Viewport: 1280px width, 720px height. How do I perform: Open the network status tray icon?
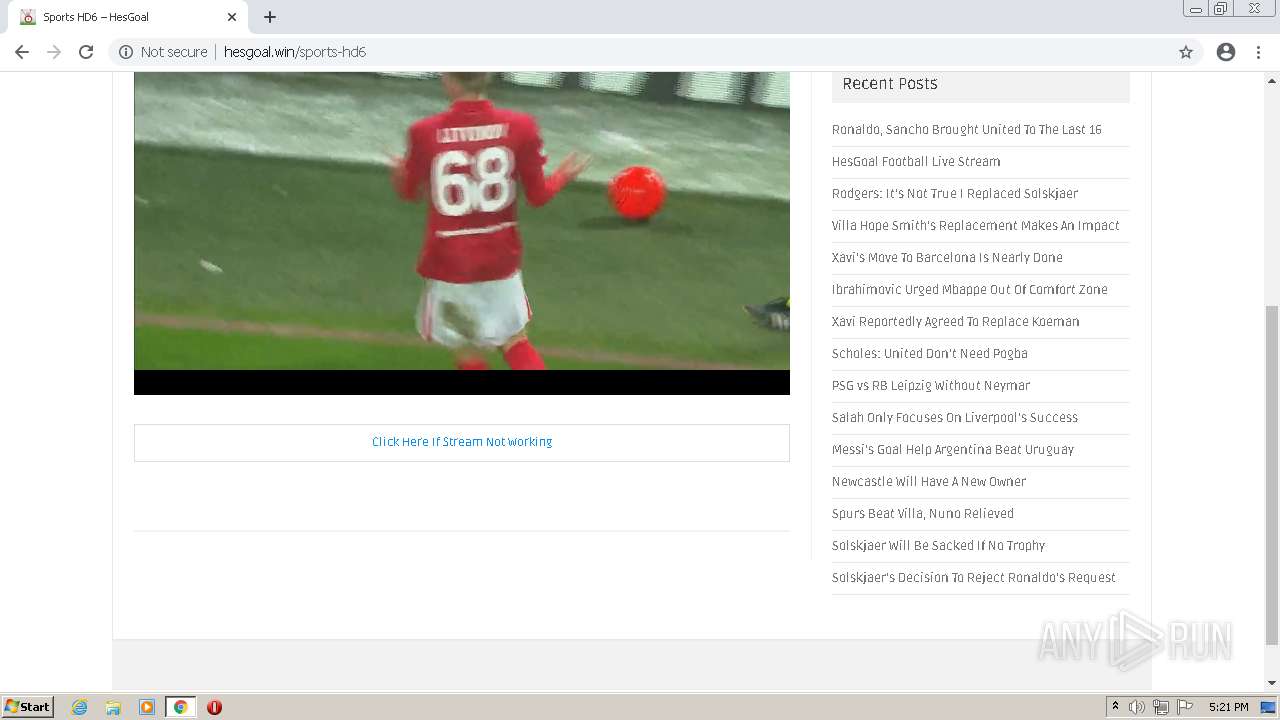point(1161,707)
